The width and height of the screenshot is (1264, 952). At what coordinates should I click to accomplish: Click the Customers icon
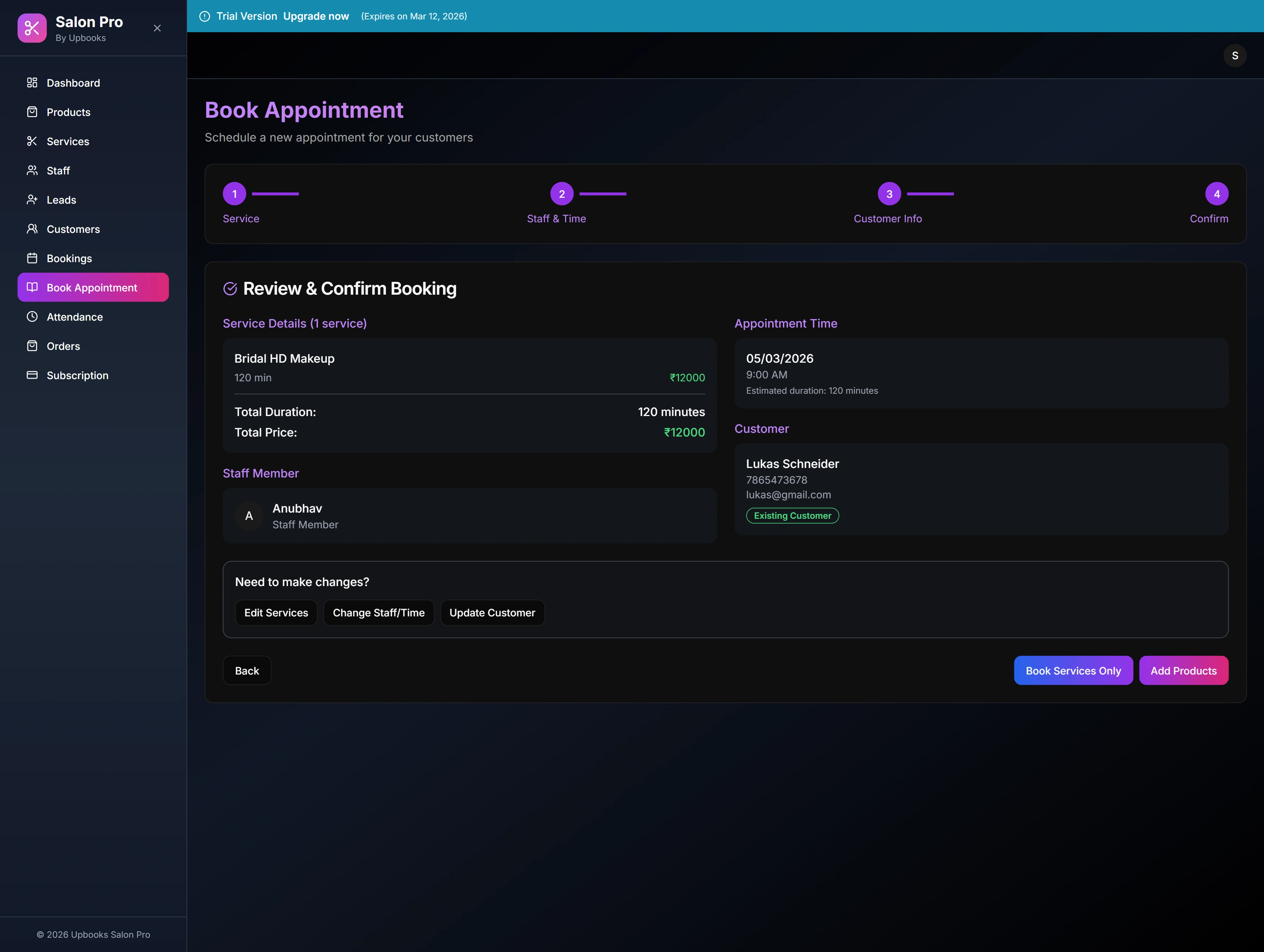tap(33, 228)
